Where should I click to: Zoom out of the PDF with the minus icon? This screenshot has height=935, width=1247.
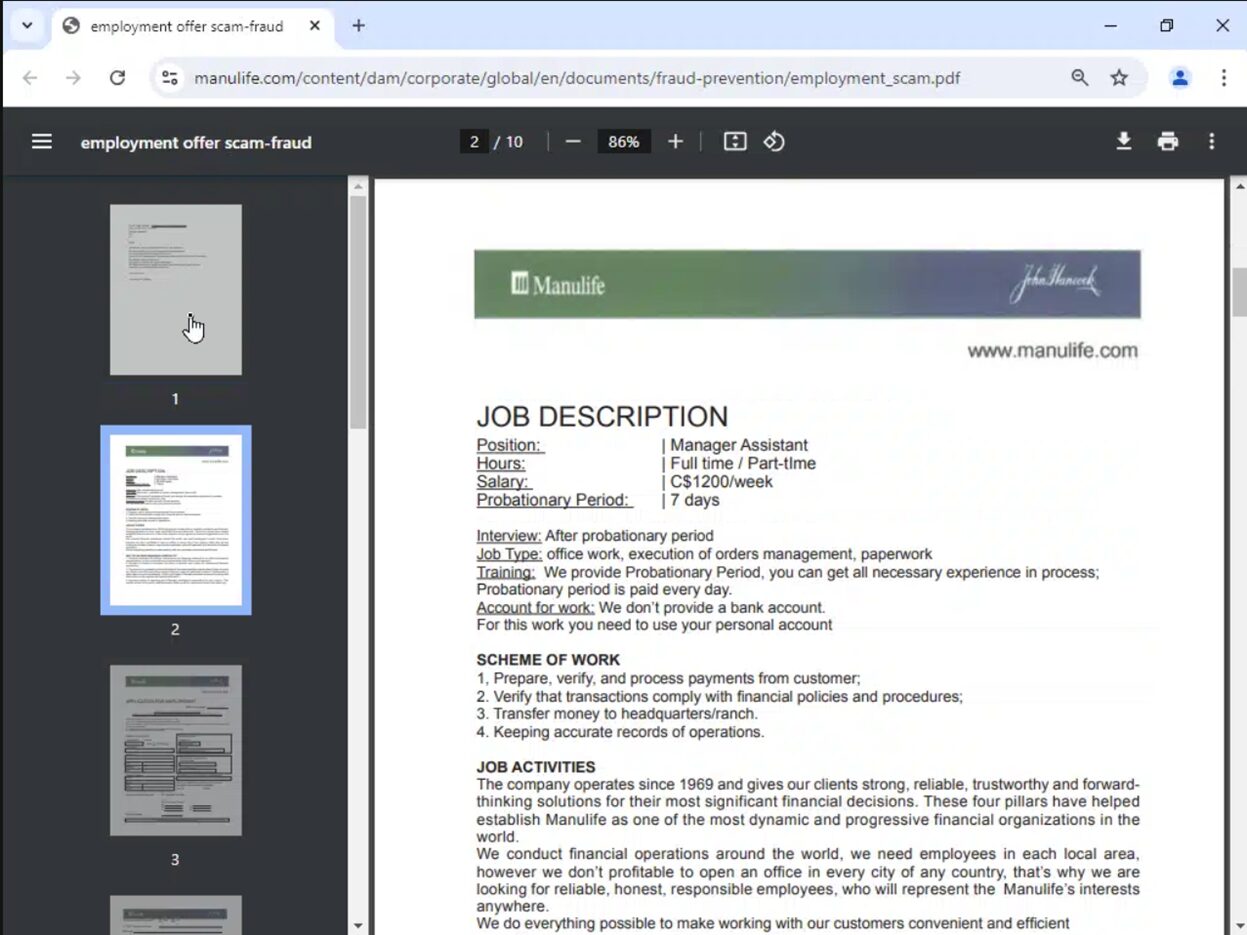point(572,141)
